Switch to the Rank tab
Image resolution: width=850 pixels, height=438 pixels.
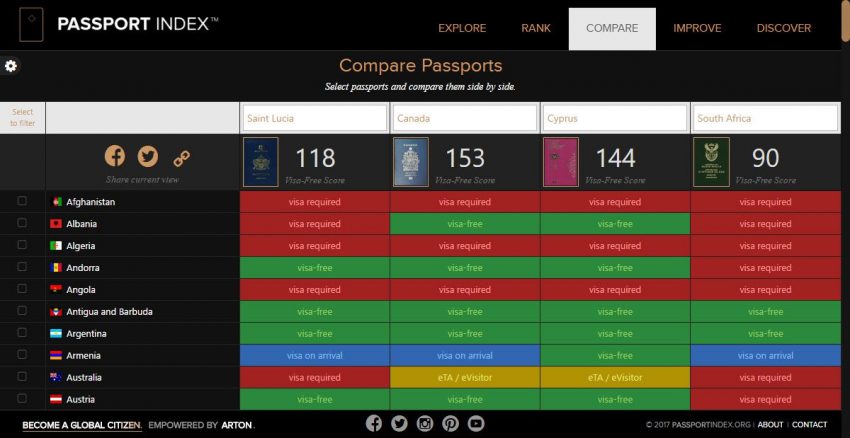point(536,28)
